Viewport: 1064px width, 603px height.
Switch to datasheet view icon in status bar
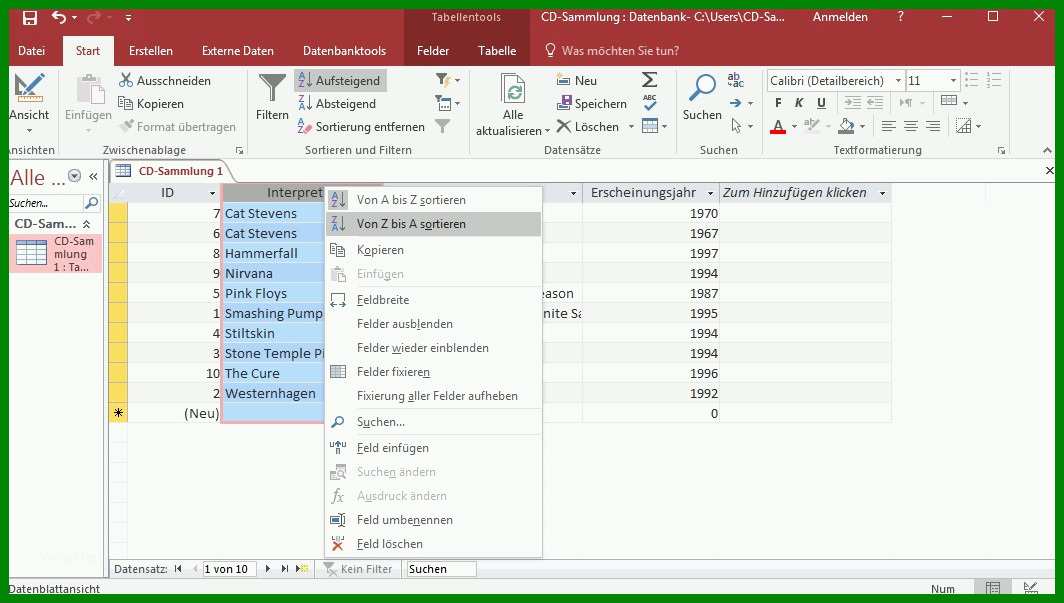(x=993, y=588)
